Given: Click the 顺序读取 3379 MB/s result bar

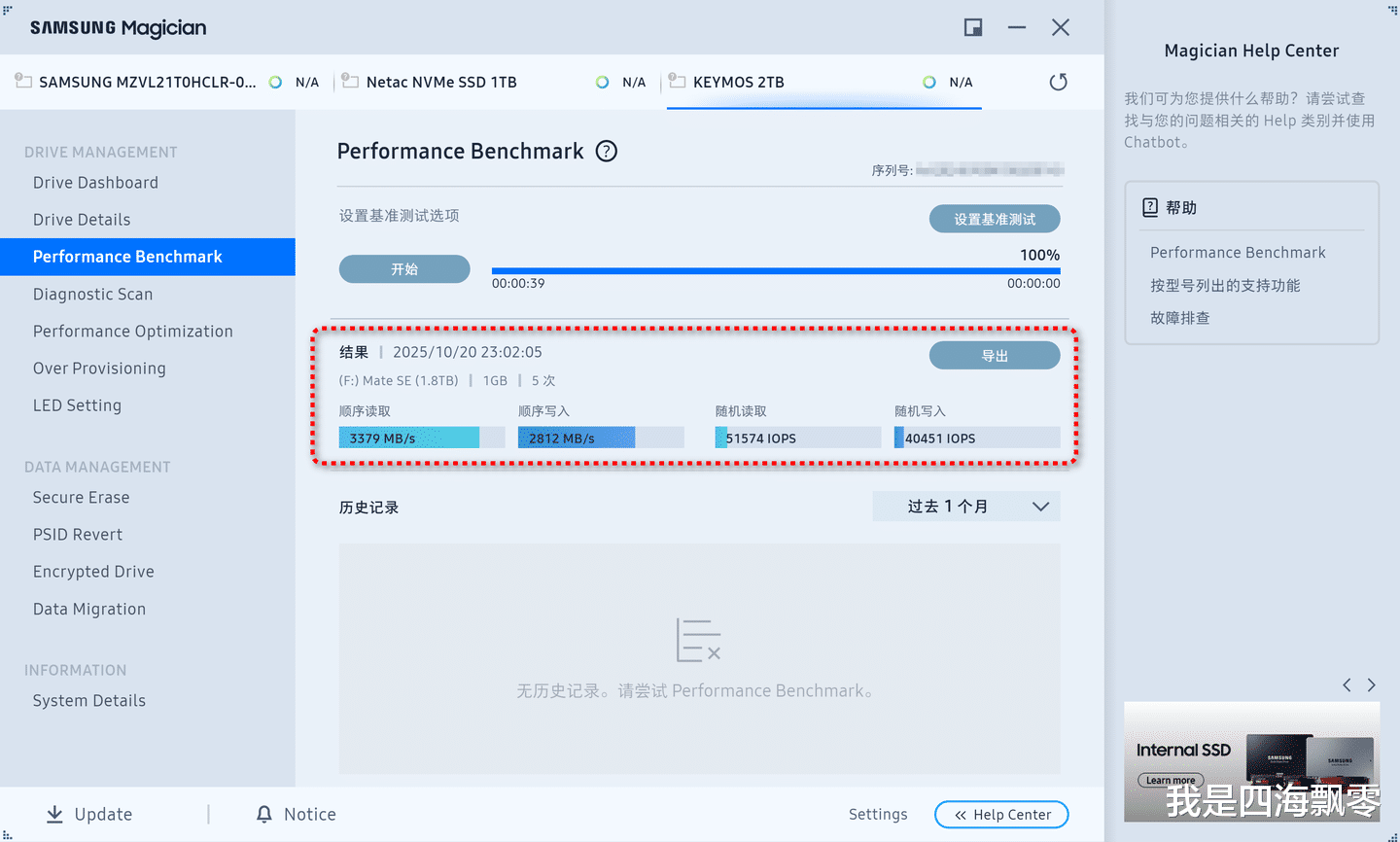Looking at the screenshot, I should point(422,438).
